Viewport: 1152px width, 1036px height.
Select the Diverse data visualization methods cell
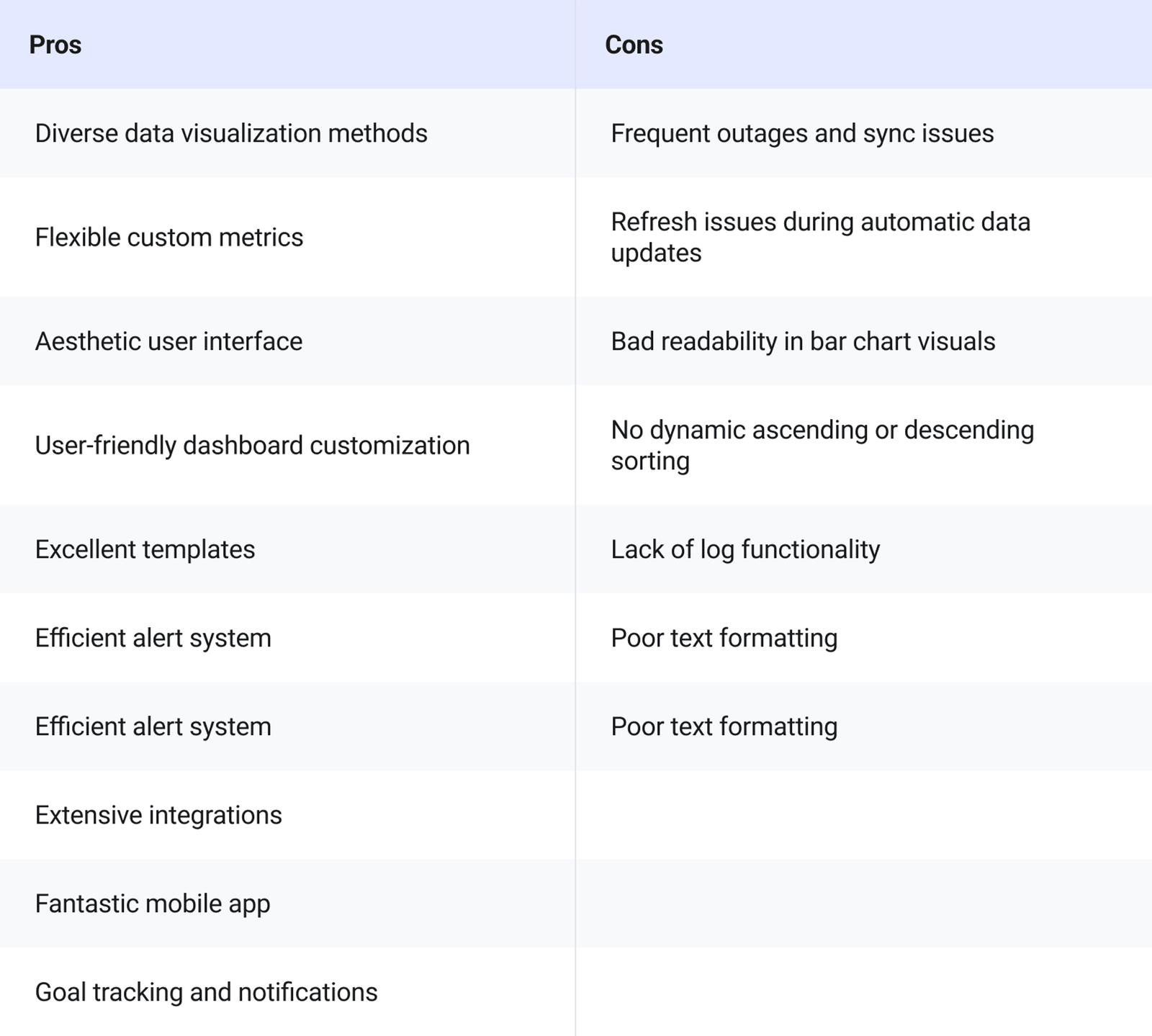point(231,133)
